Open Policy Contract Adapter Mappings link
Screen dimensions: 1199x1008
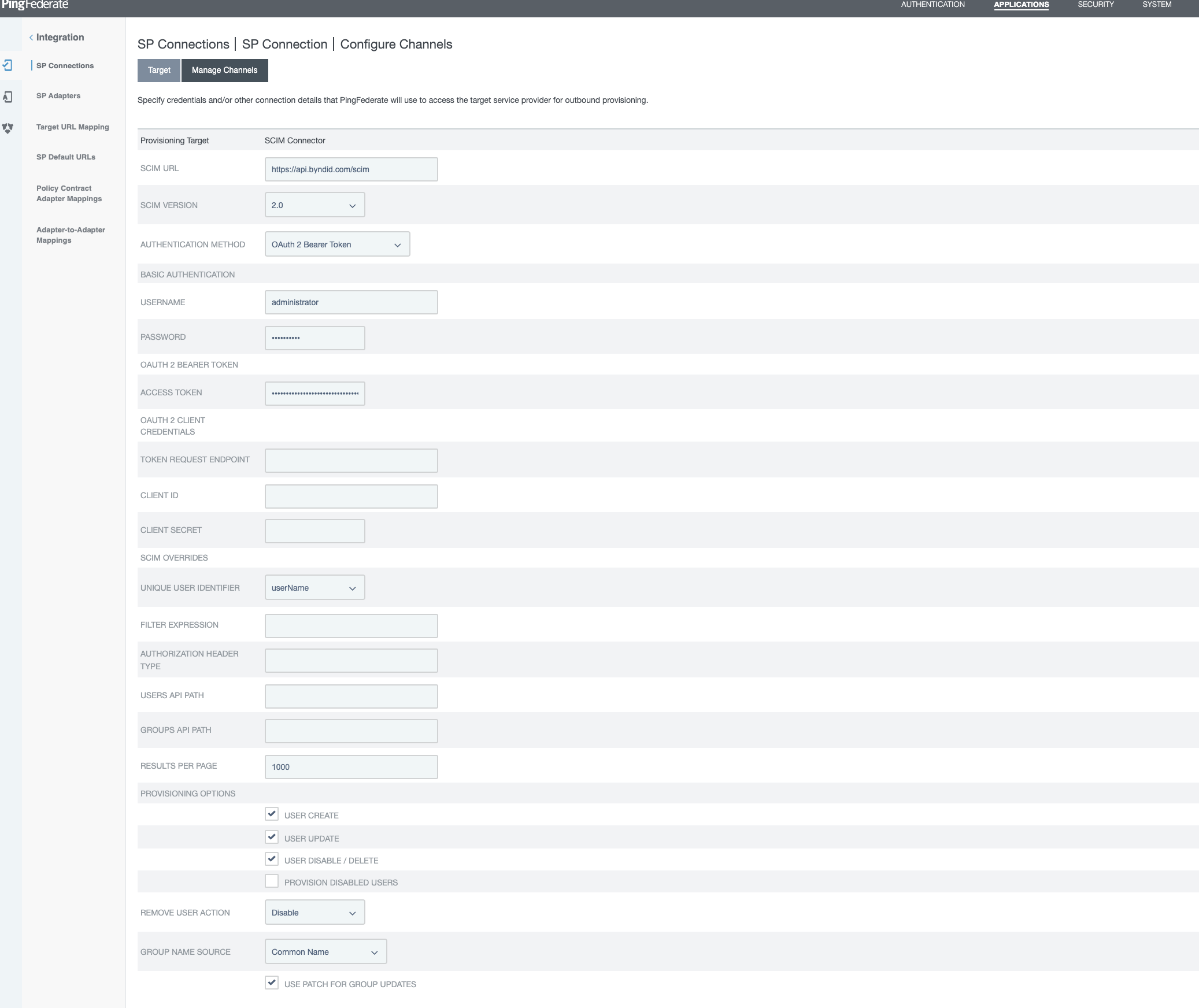click(x=69, y=194)
